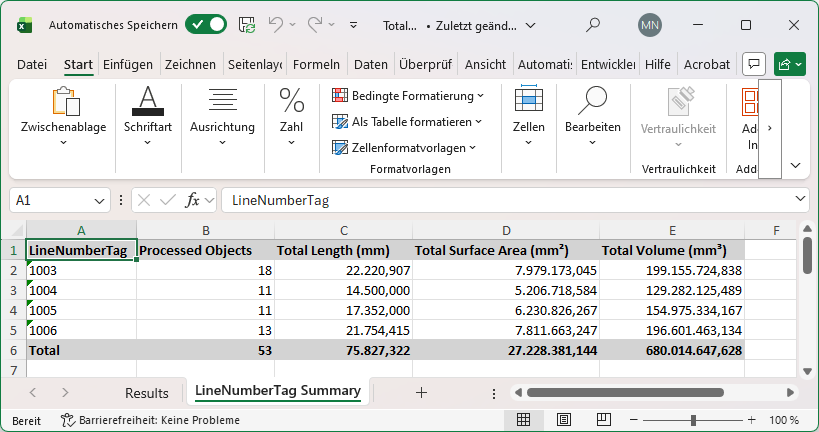819x432 pixels.
Task: Select the Total Length (mm) header cell
Action: tap(343, 250)
